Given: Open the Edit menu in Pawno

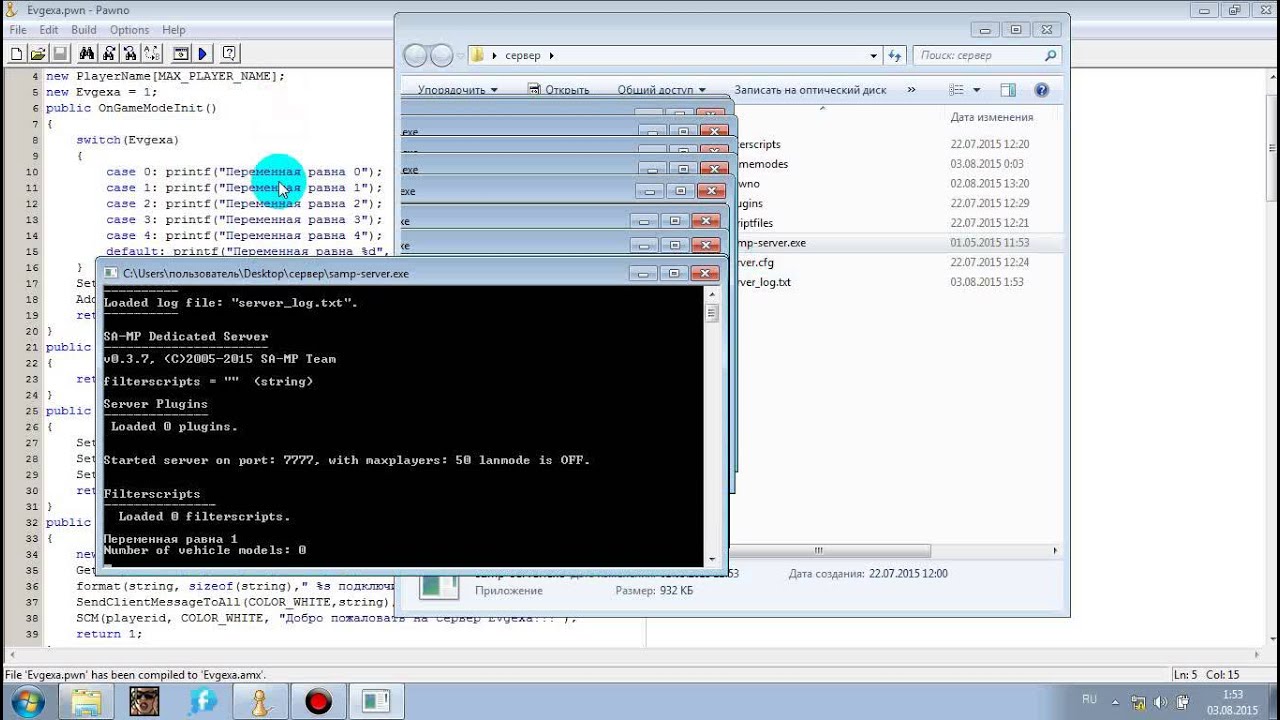Looking at the screenshot, I should (49, 30).
